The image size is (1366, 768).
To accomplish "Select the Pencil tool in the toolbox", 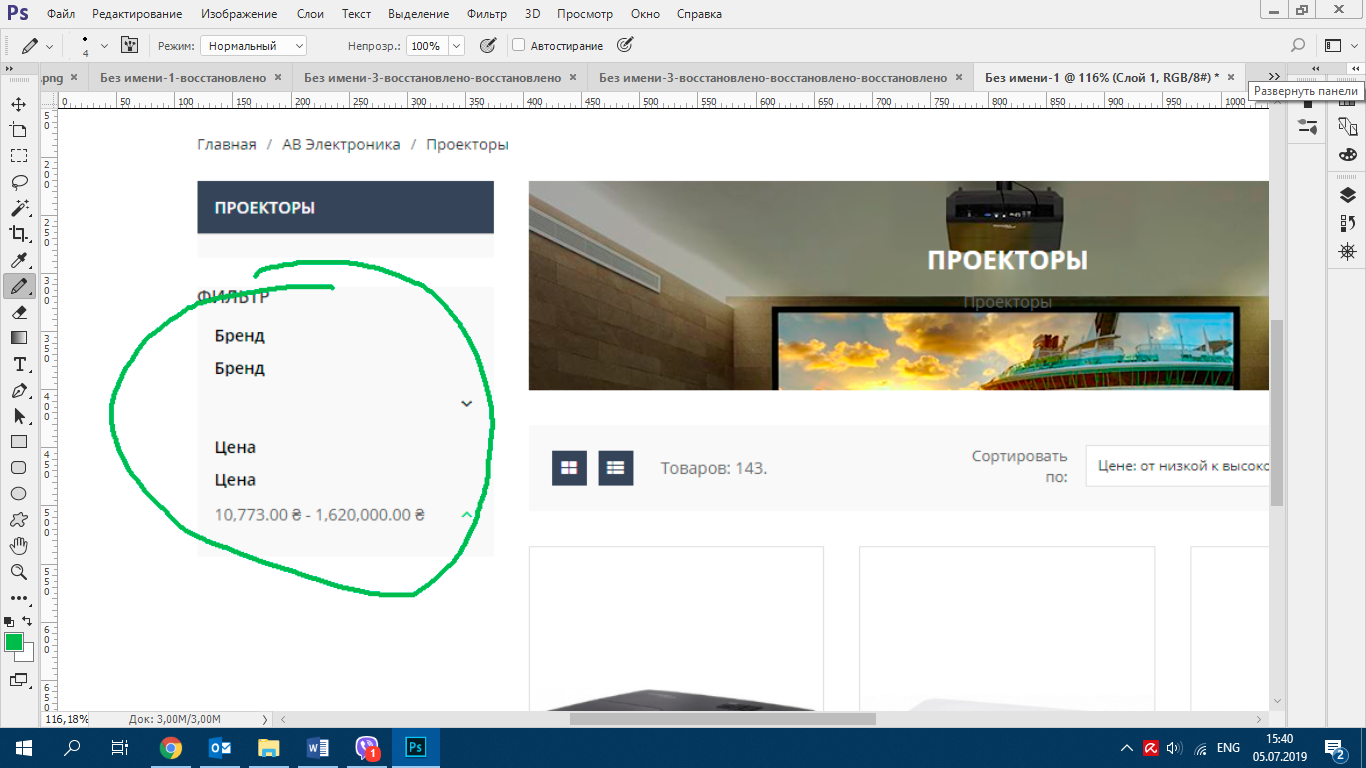I will tap(18, 286).
